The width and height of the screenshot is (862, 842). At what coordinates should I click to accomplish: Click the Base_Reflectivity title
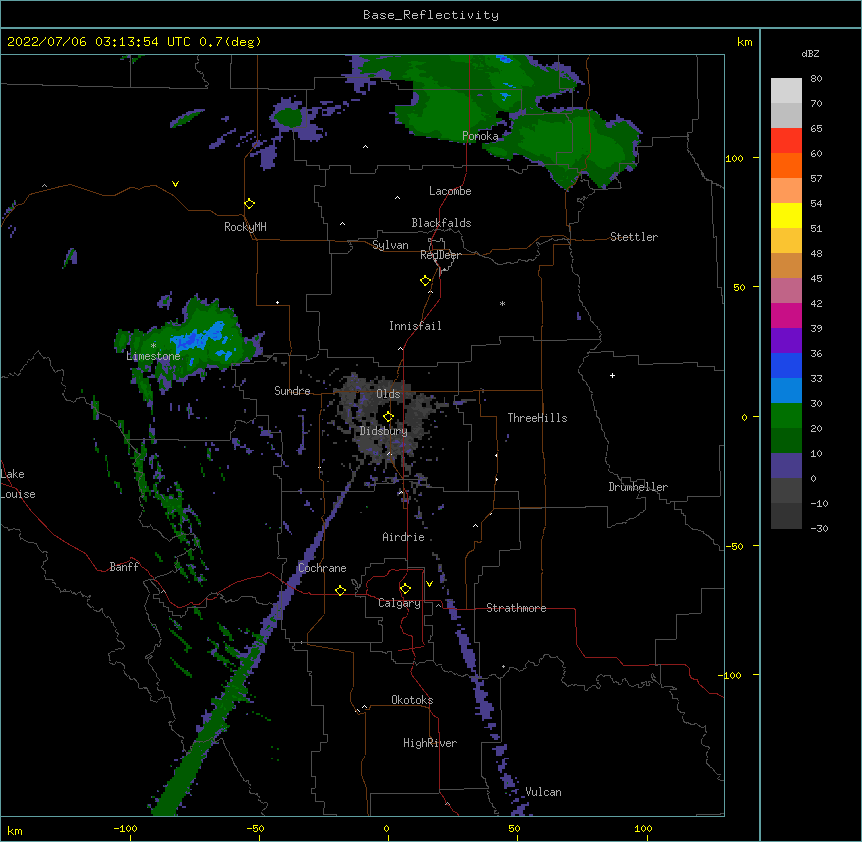[x=431, y=15]
